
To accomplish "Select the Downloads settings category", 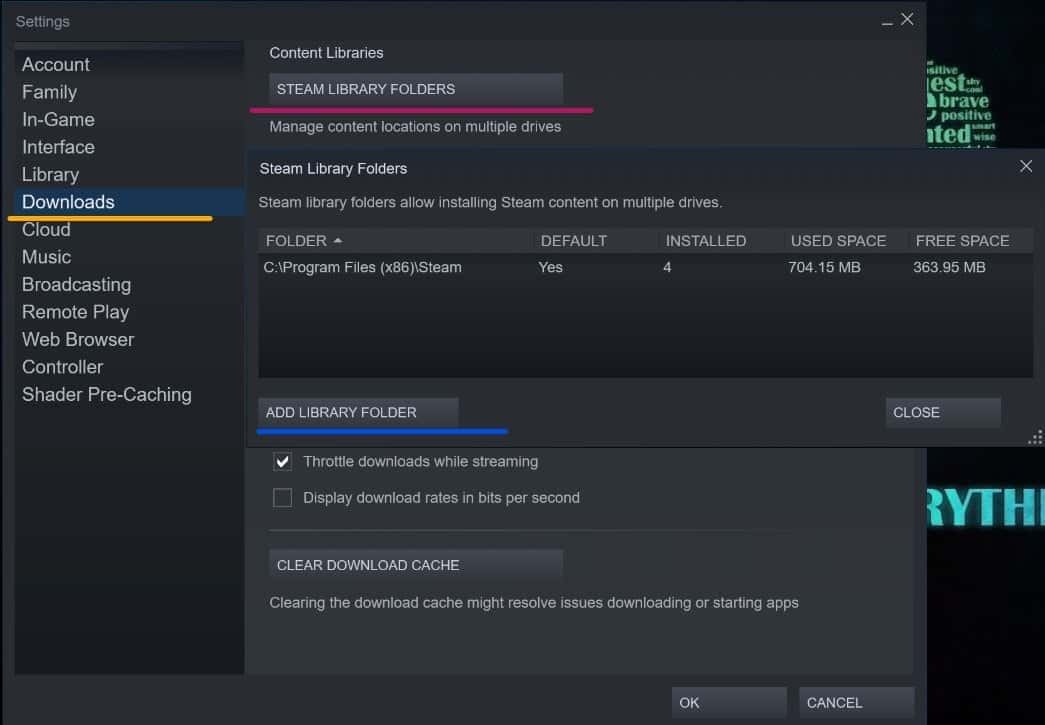I will pos(68,202).
